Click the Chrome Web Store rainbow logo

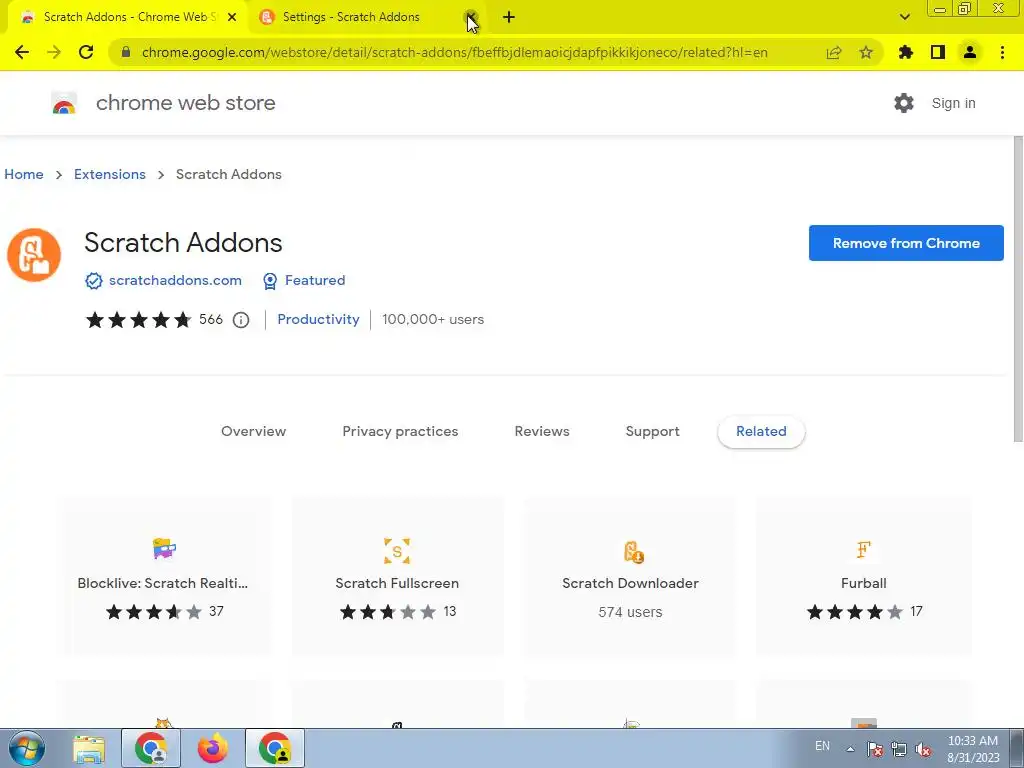pyautogui.click(x=64, y=103)
